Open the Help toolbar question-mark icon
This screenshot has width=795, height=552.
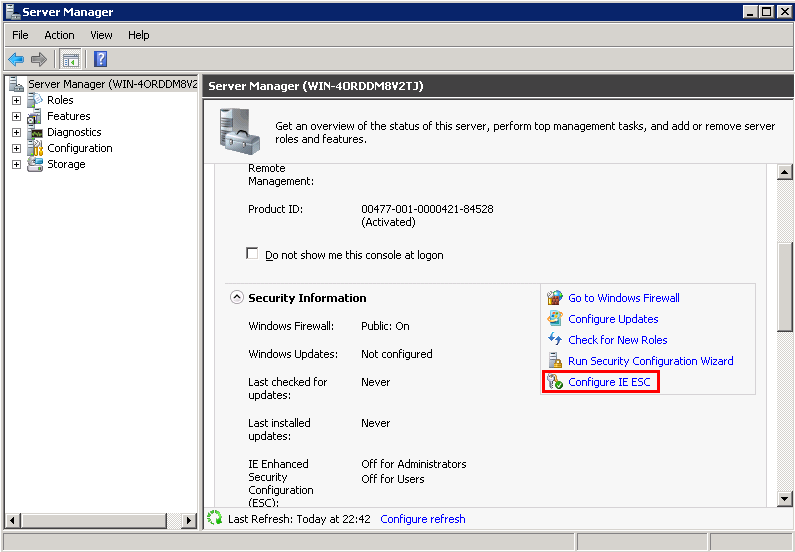pos(100,59)
